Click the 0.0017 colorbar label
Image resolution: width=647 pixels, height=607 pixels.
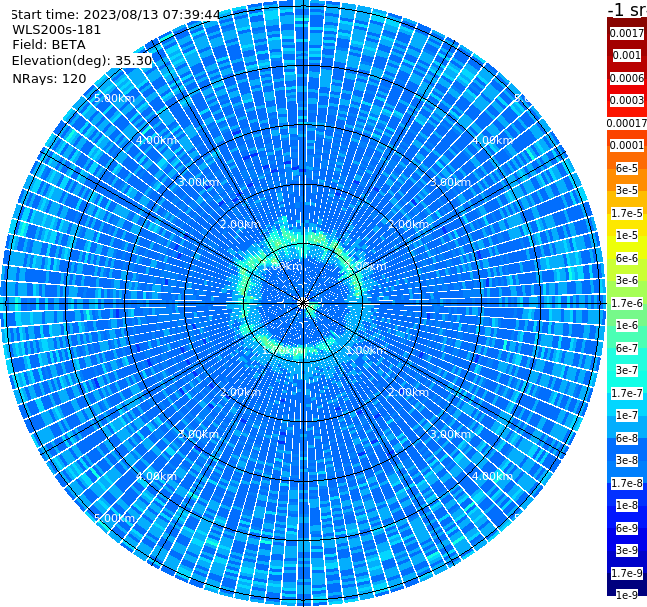[627, 33]
